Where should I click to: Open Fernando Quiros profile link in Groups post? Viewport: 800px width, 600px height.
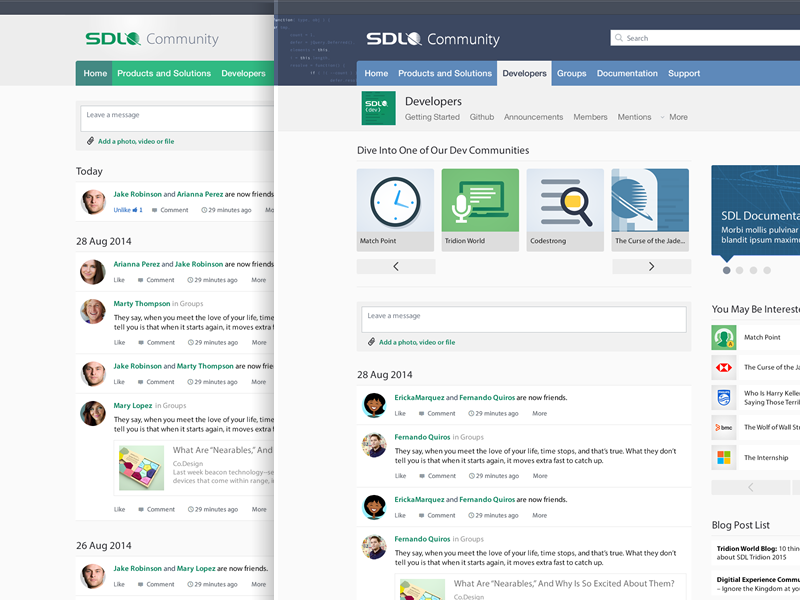[421, 437]
